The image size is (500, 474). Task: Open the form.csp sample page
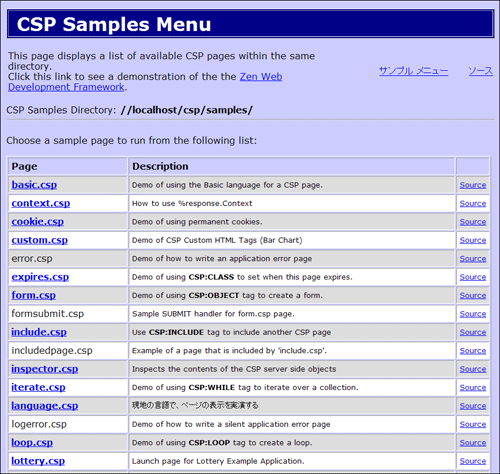click(33, 295)
